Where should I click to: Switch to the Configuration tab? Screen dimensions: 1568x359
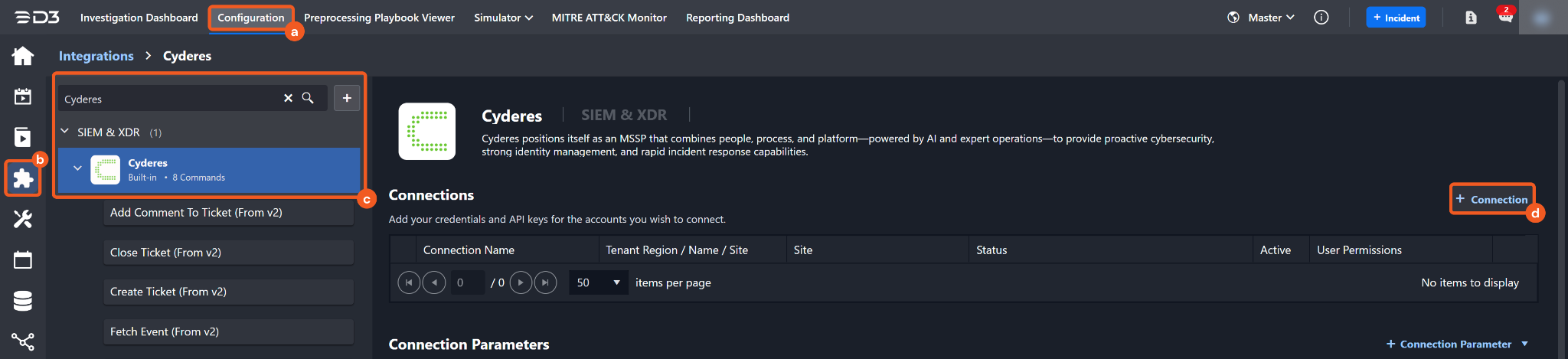click(250, 18)
